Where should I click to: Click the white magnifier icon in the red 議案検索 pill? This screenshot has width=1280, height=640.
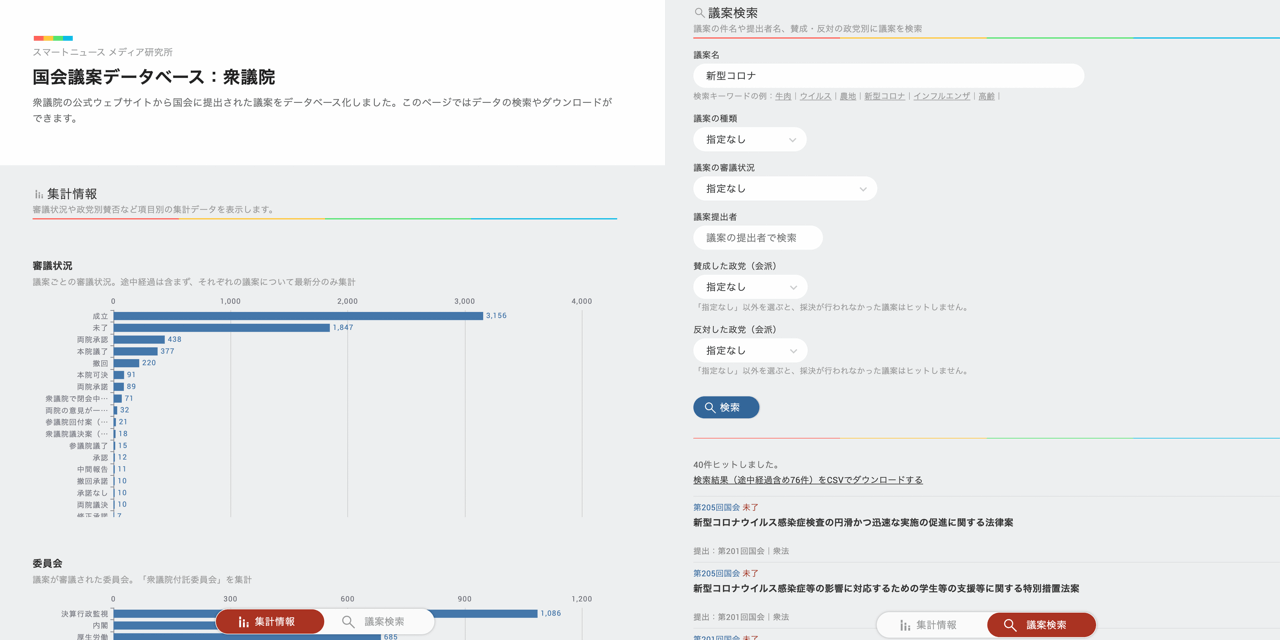1013,625
